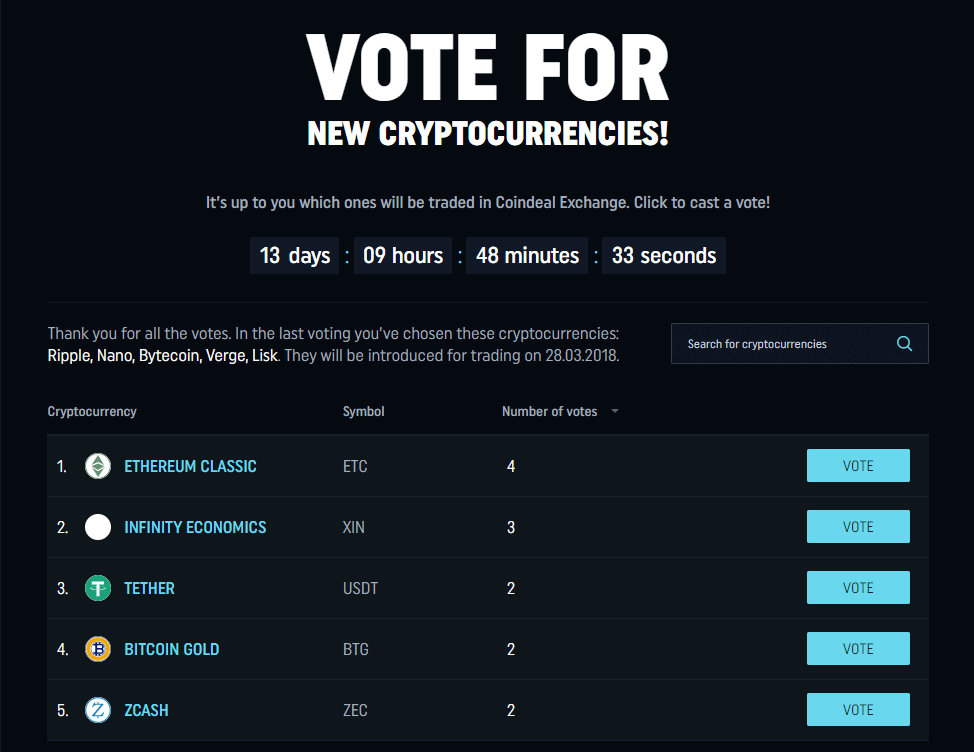This screenshot has height=752, width=974.
Task: Open the ZCASH link
Action: point(146,710)
